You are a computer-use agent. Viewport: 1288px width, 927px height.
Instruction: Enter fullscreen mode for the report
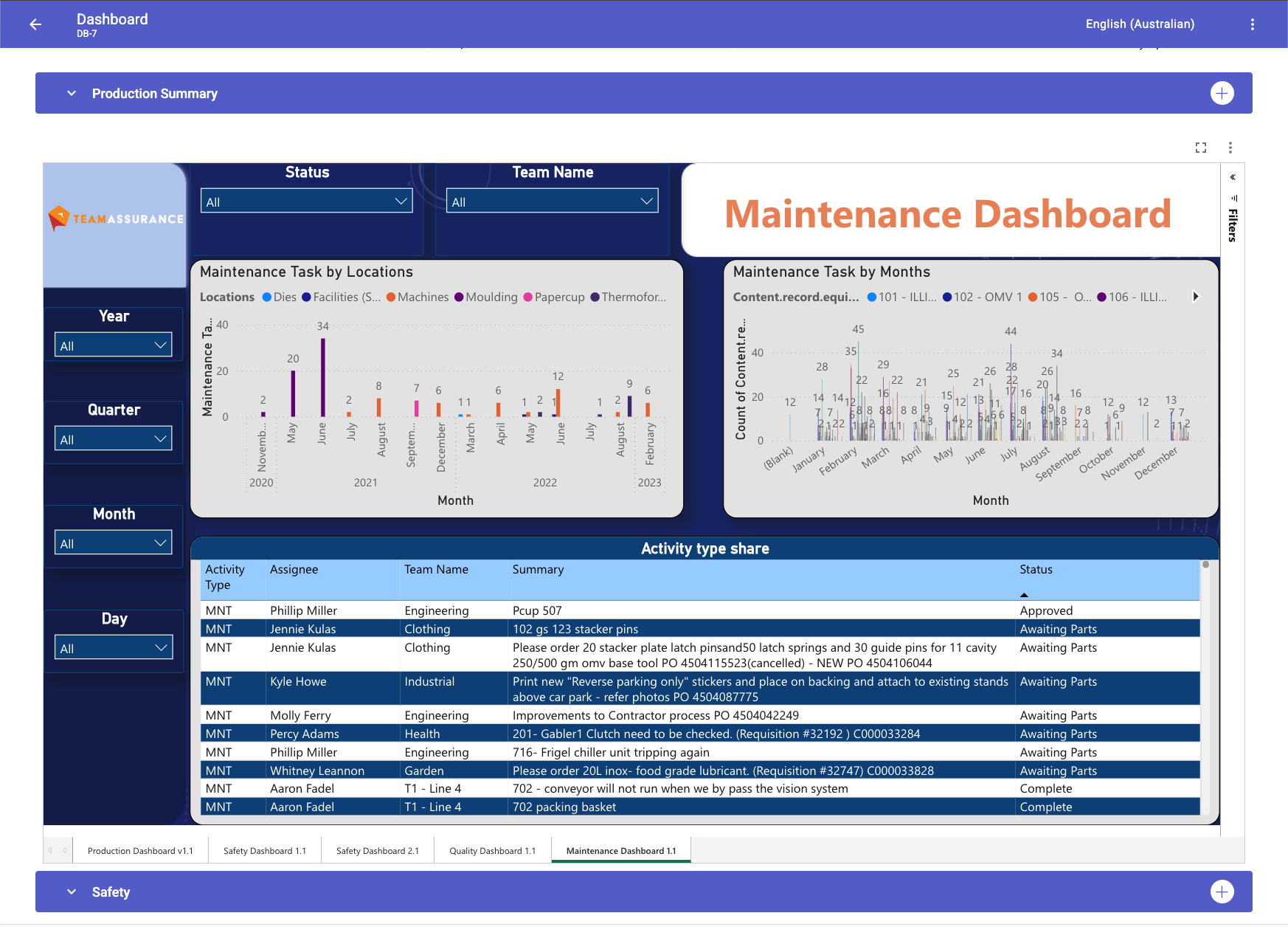point(1201,148)
